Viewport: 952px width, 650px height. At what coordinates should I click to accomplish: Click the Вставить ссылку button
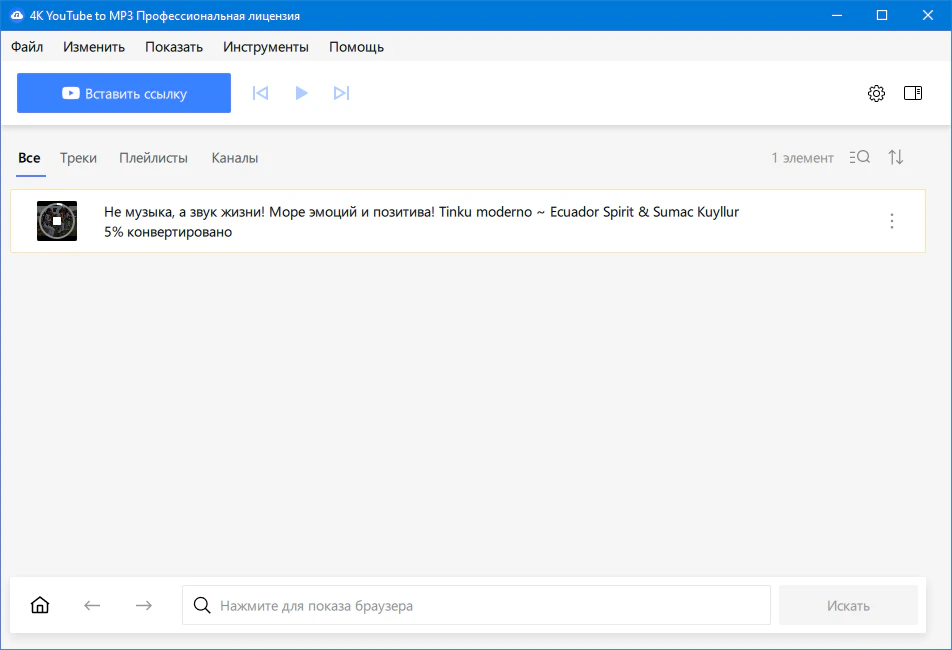click(124, 93)
